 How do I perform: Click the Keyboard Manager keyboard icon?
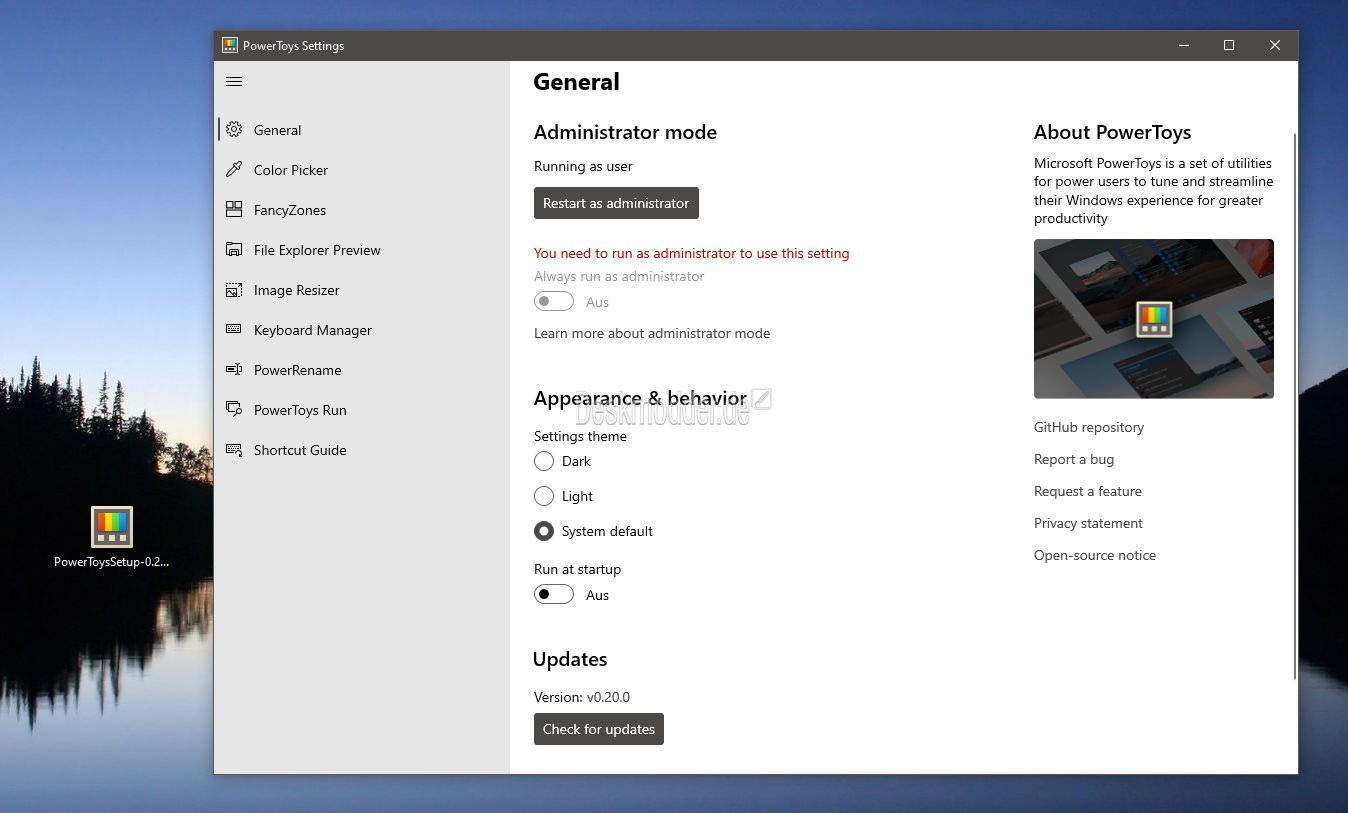(234, 329)
